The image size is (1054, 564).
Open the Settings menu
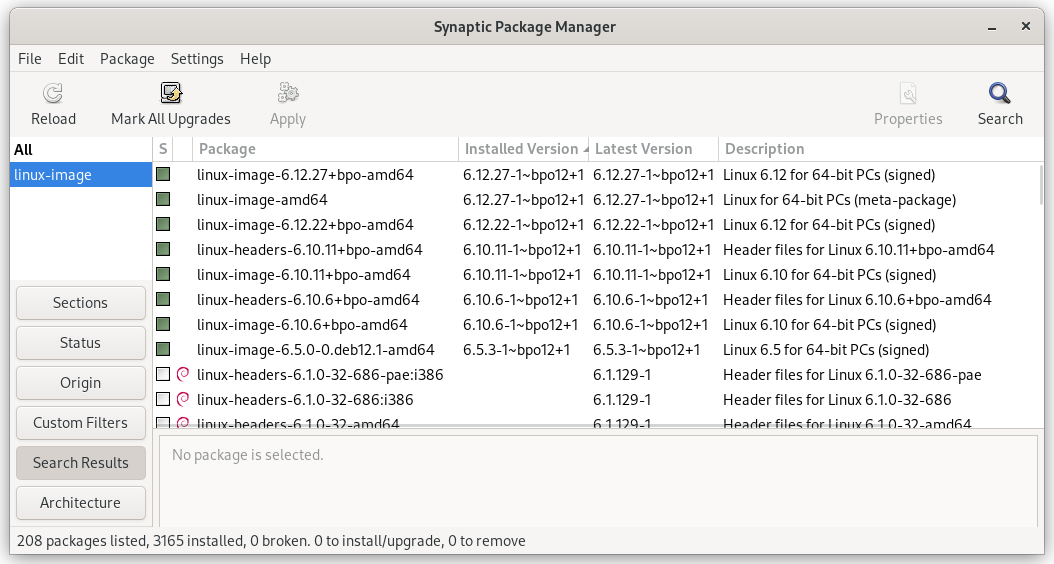coord(197,59)
